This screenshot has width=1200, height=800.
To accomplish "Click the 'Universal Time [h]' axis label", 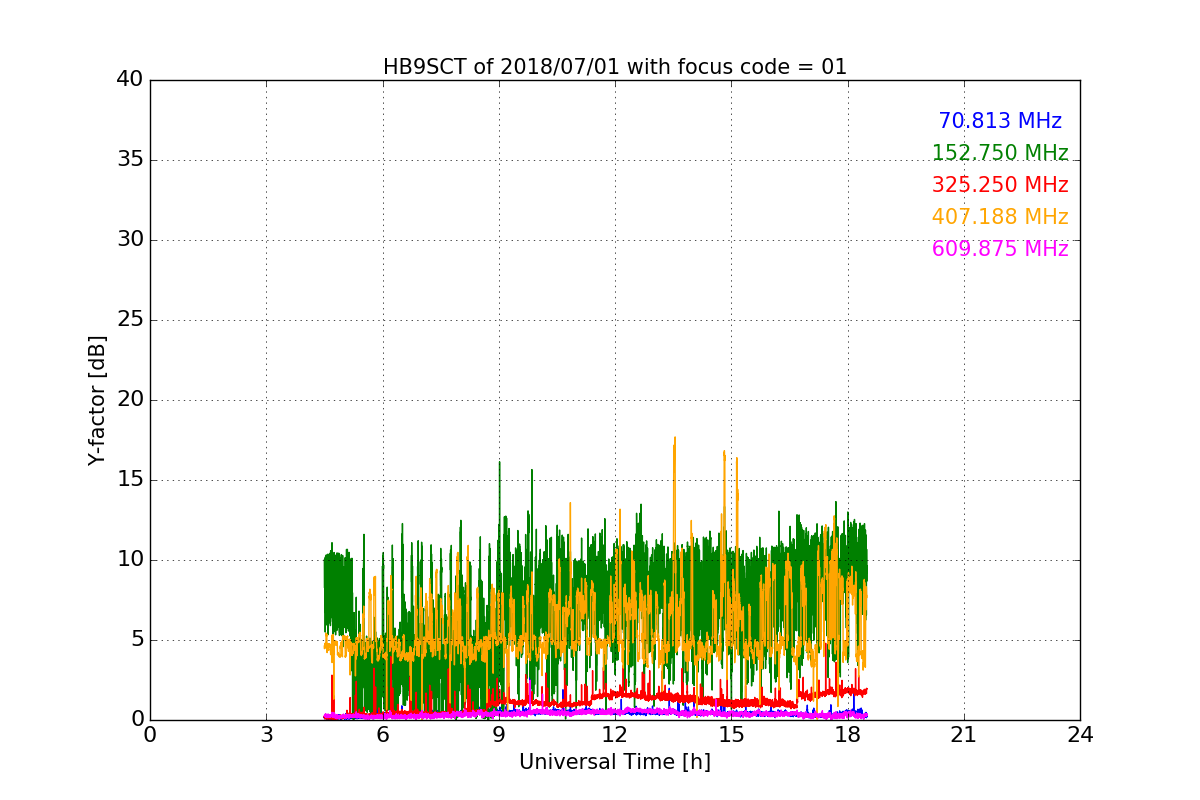I will click(614, 762).
